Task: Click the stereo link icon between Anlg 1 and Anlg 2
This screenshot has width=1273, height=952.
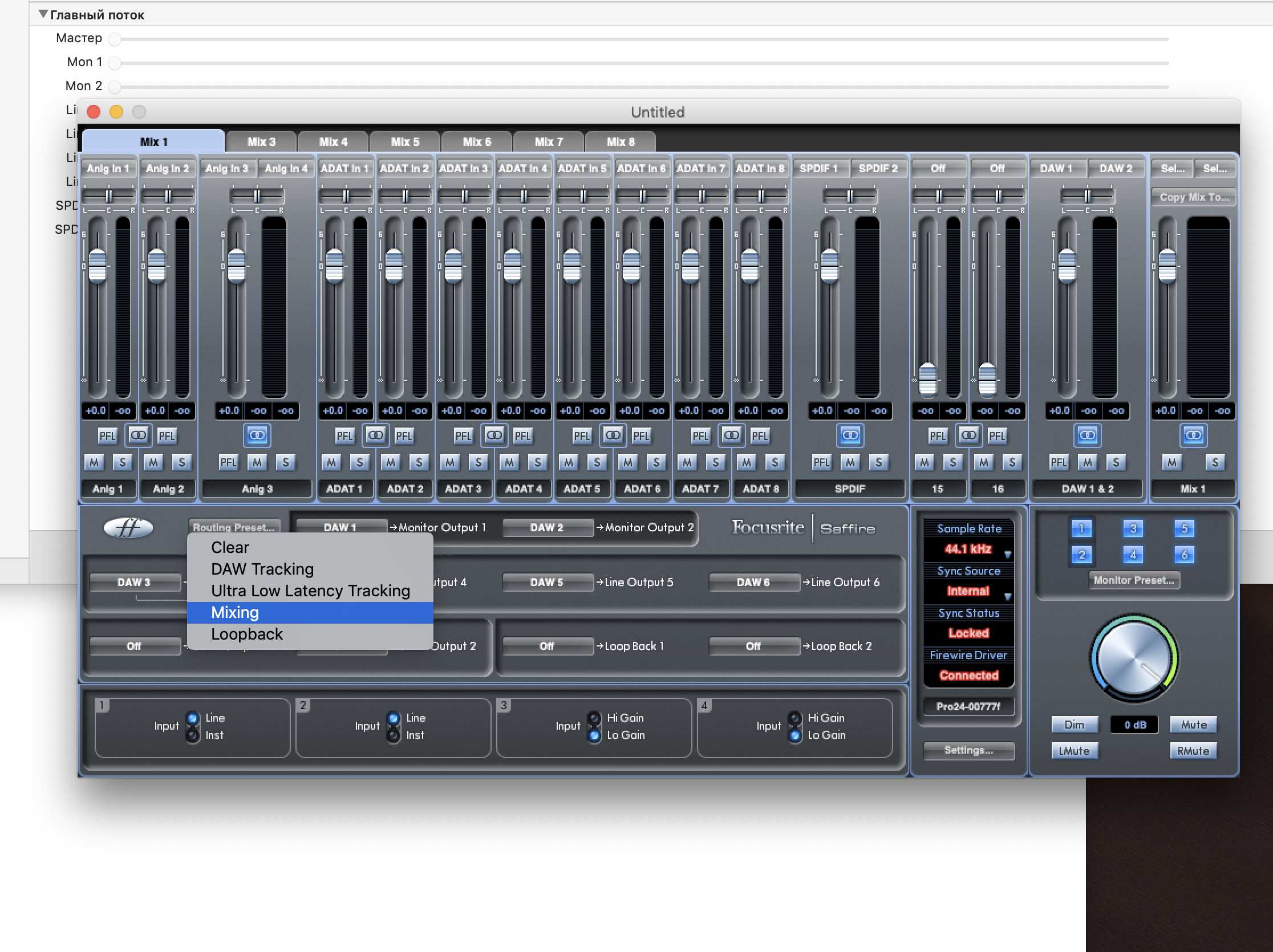Action: click(137, 436)
